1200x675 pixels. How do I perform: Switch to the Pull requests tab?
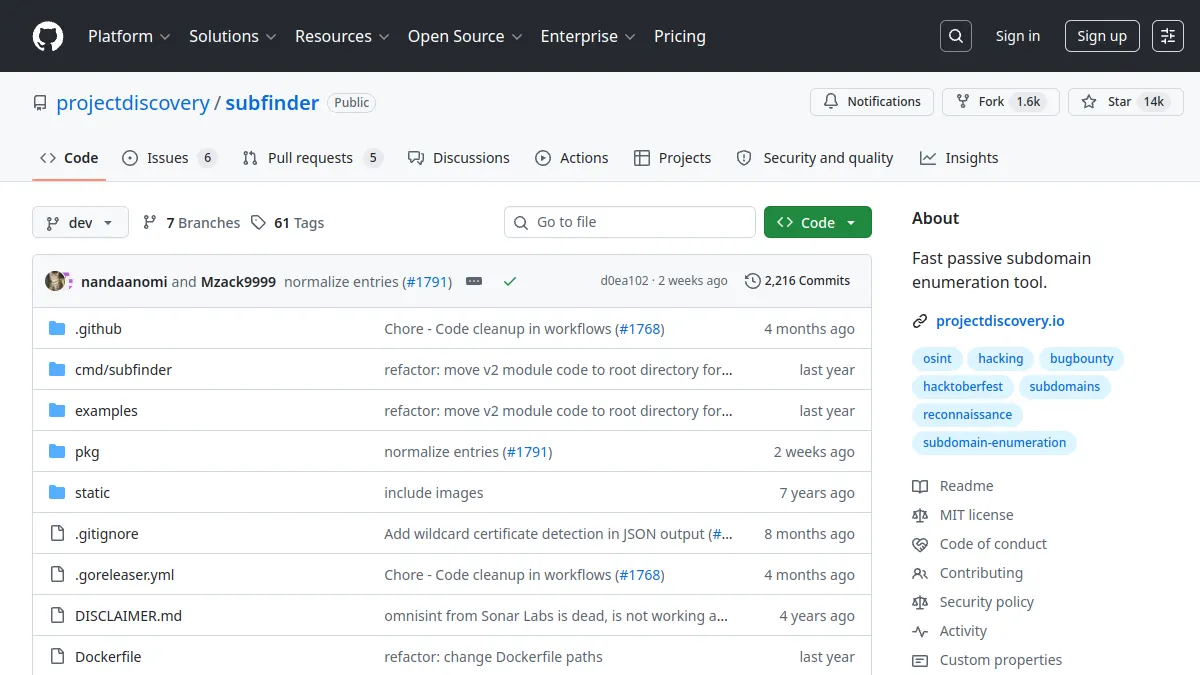click(312, 158)
